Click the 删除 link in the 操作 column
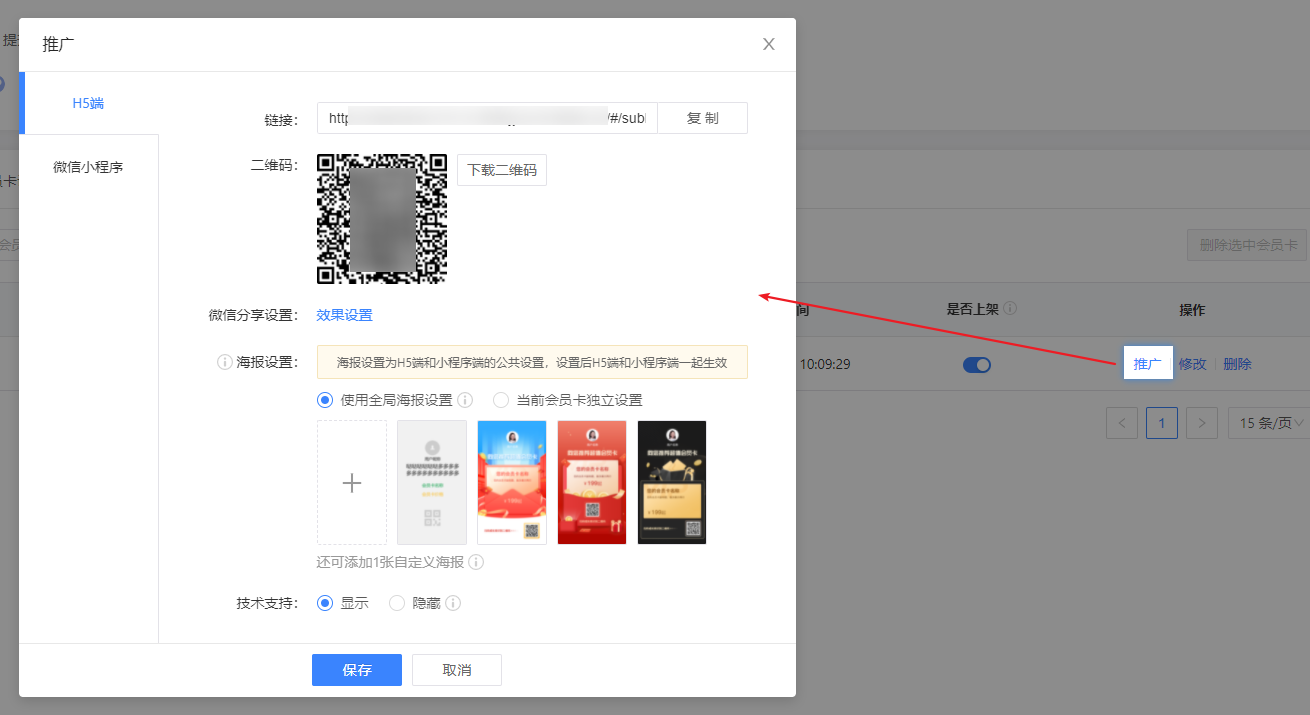Image resolution: width=1310 pixels, height=715 pixels. pyautogui.click(x=1237, y=364)
